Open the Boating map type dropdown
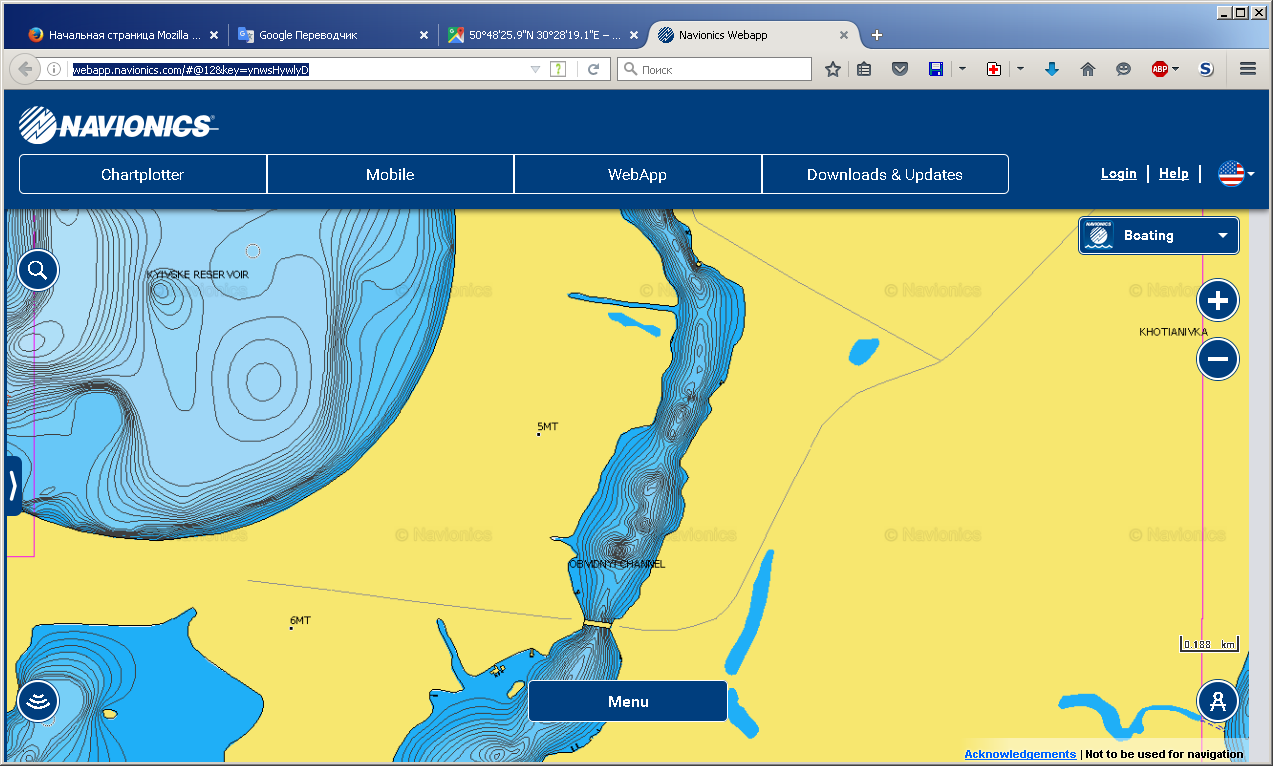 [1158, 236]
